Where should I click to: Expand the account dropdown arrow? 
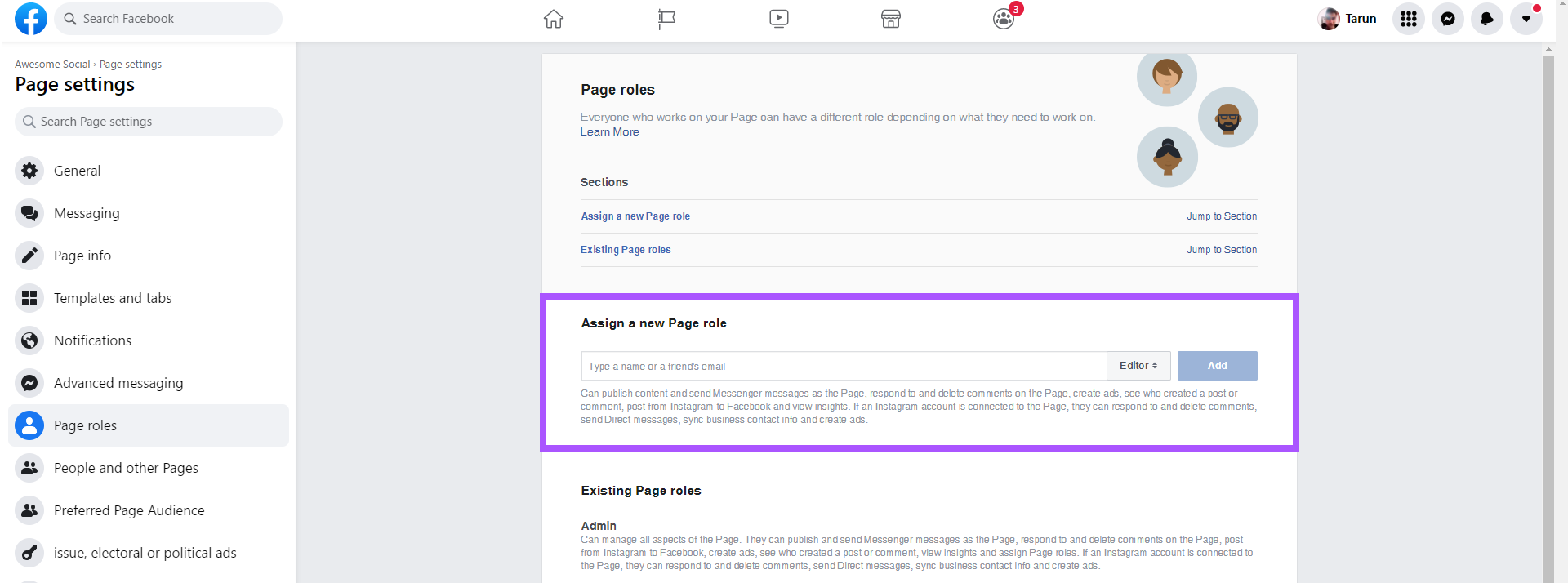pyautogui.click(x=1526, y=19)
